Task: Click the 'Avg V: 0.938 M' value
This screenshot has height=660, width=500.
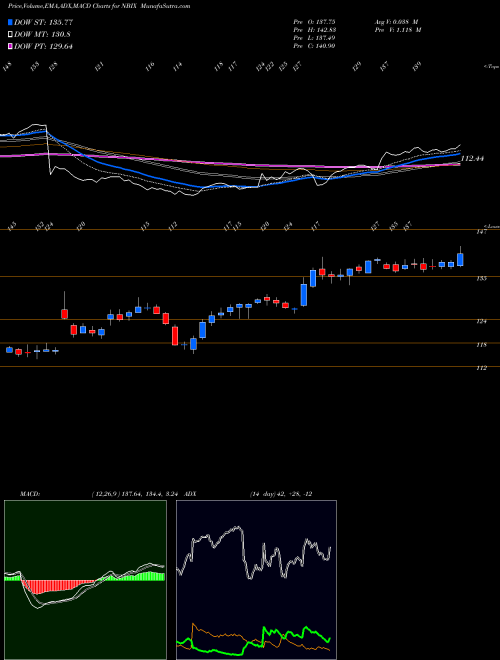Action: coord(398,22)
